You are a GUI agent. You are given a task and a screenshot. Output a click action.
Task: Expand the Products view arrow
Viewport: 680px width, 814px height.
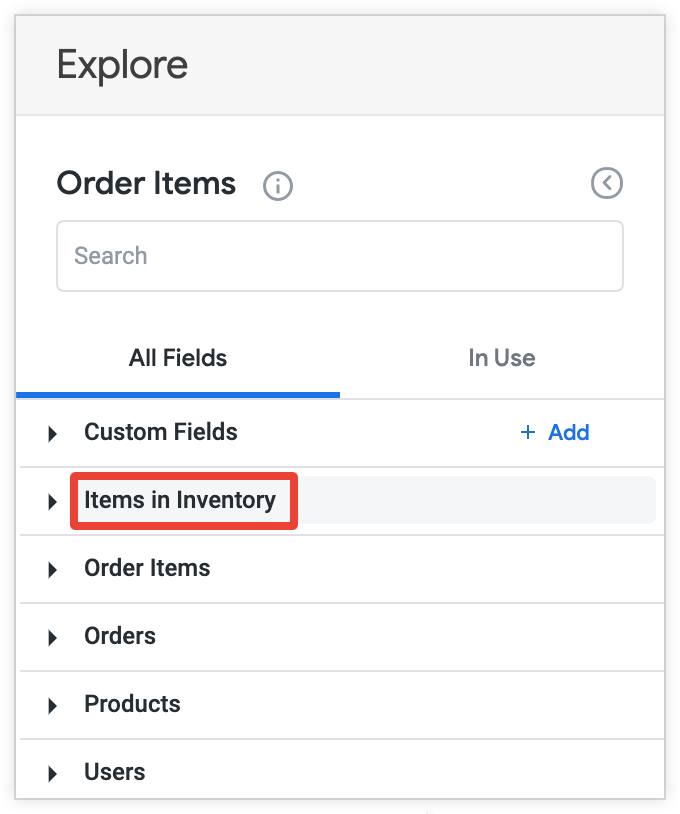tap(52, 705)
